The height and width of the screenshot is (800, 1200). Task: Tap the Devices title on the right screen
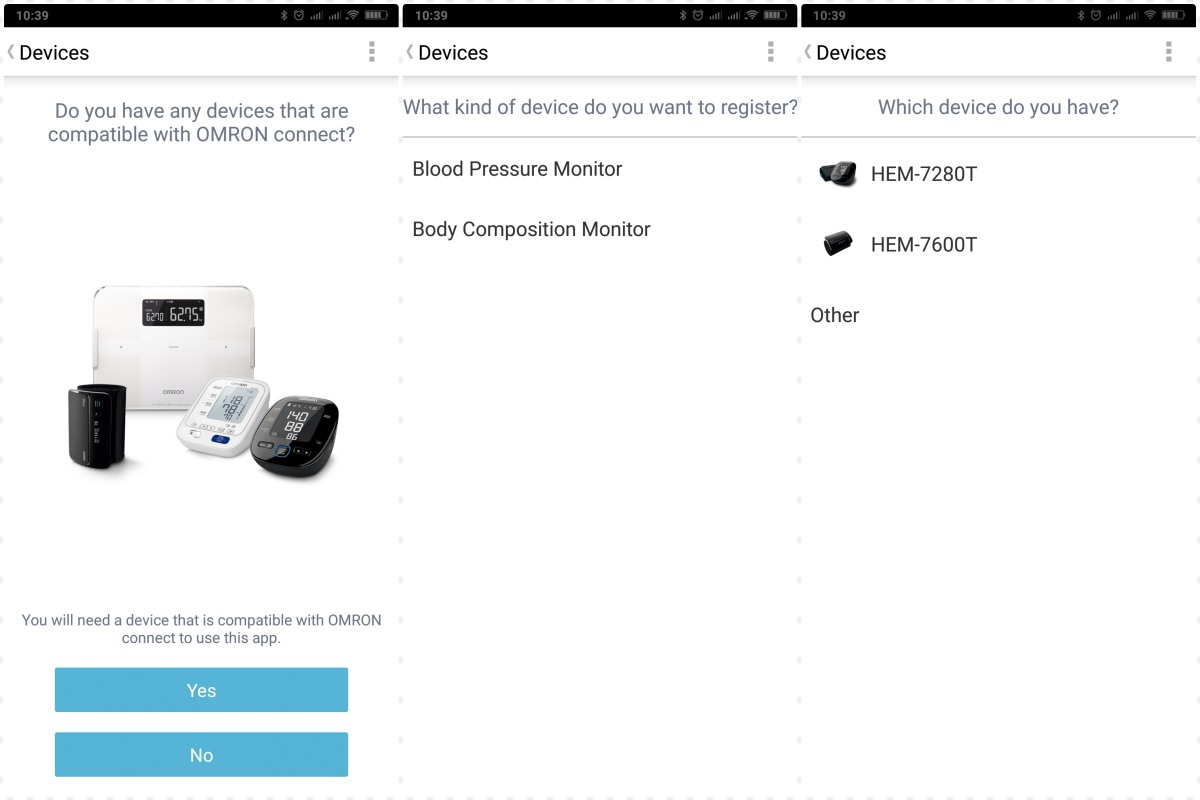coord(851,53)
